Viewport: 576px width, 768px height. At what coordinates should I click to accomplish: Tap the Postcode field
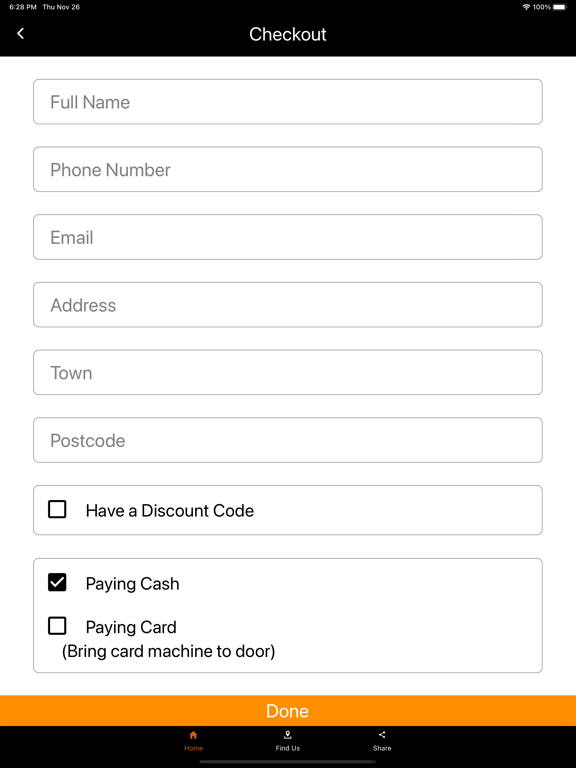pyautogui.click(x=288, y=440)
